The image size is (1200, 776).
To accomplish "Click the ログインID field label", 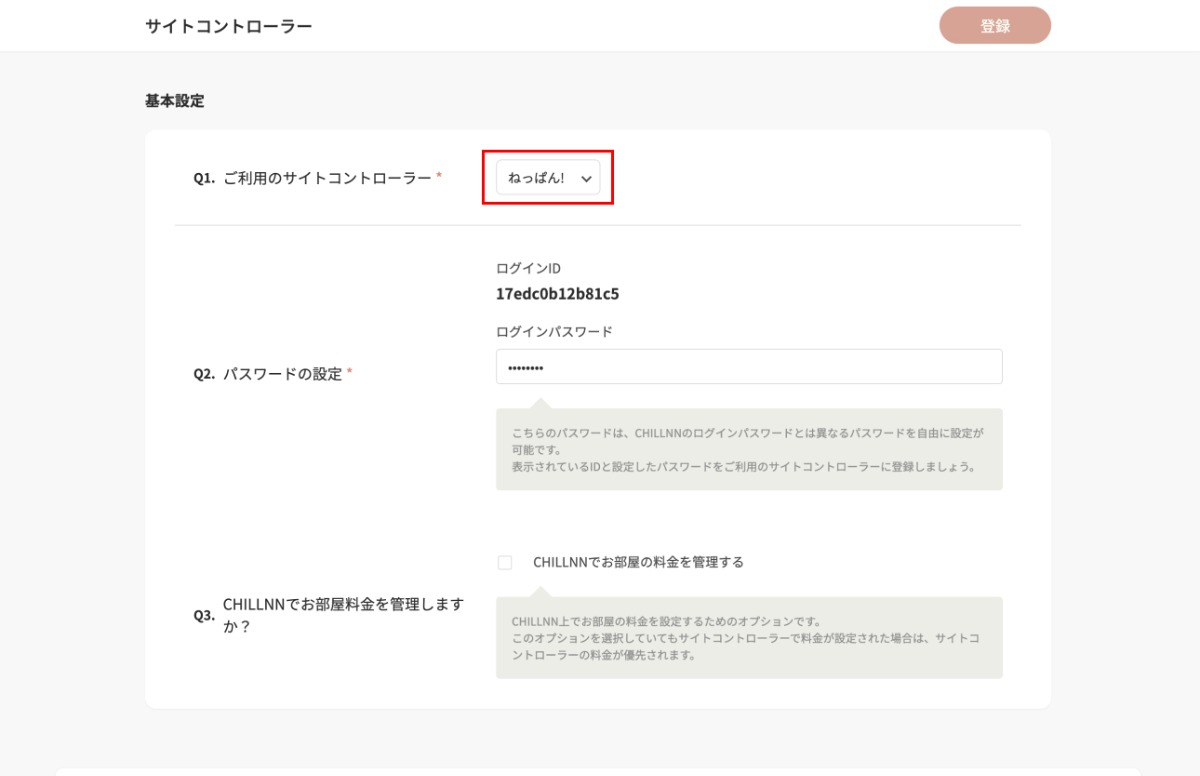I will (528, 268).
